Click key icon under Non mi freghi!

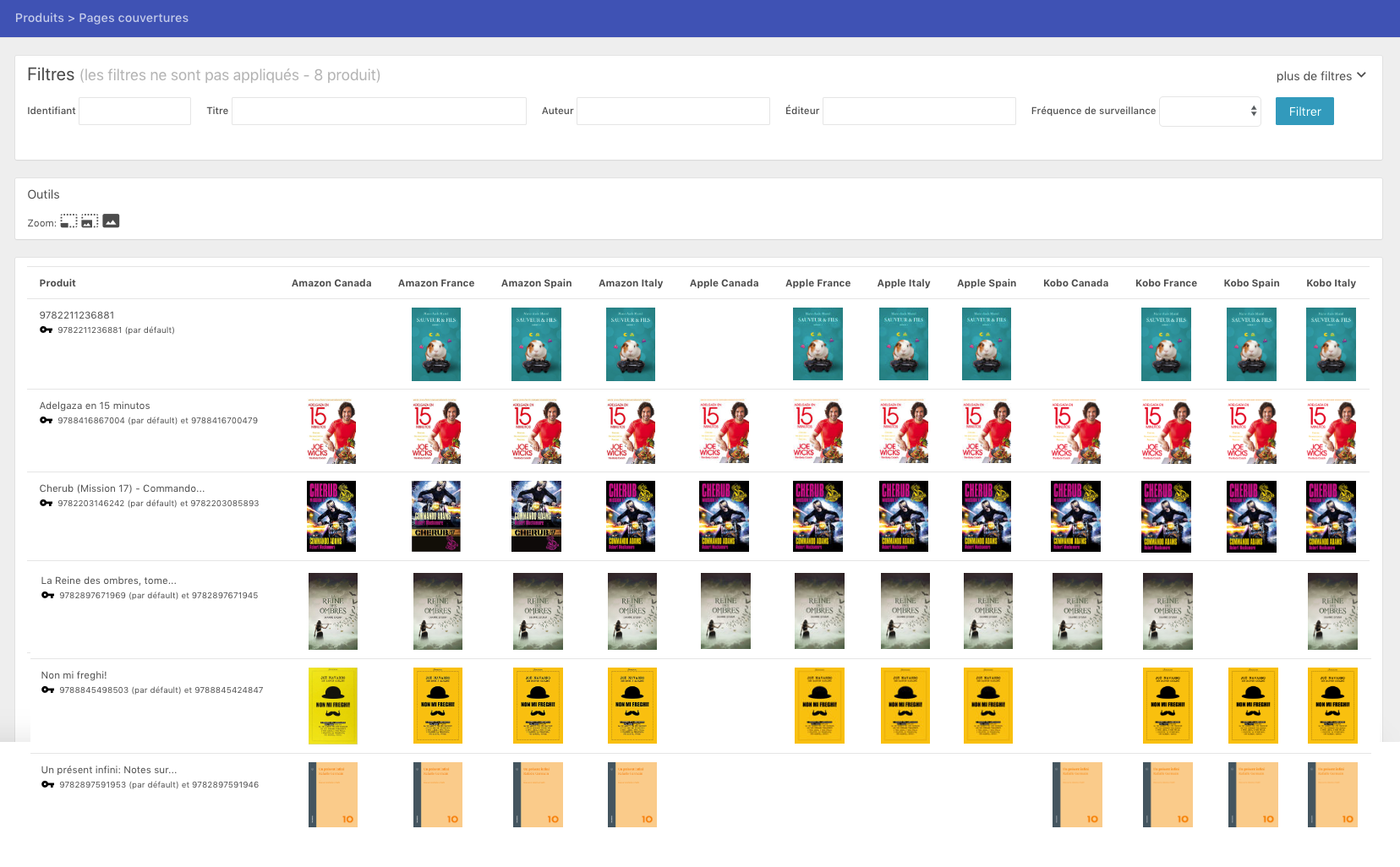(48, 690)
